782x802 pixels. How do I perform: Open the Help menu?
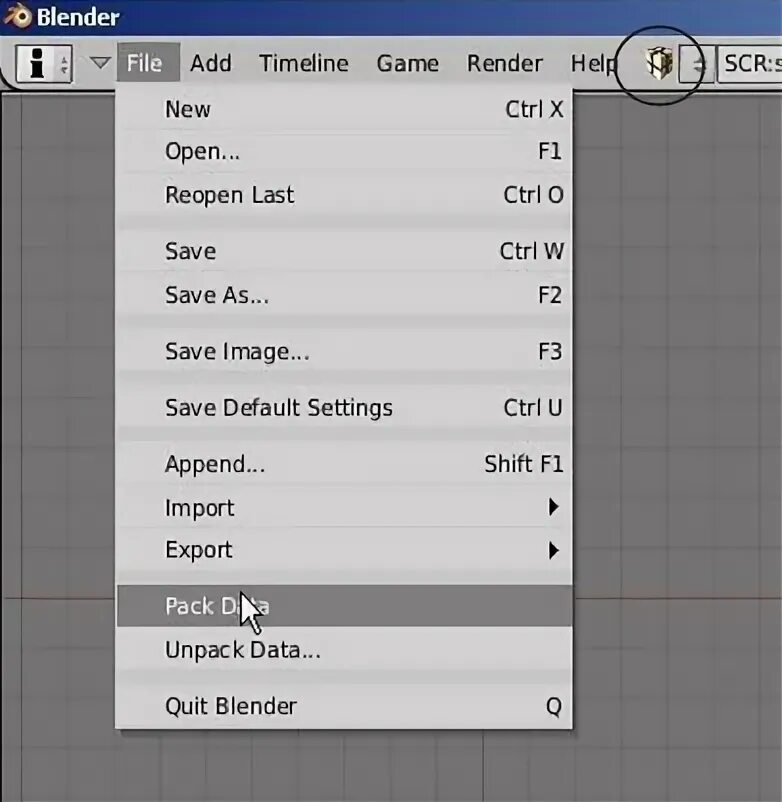point(593,63)
